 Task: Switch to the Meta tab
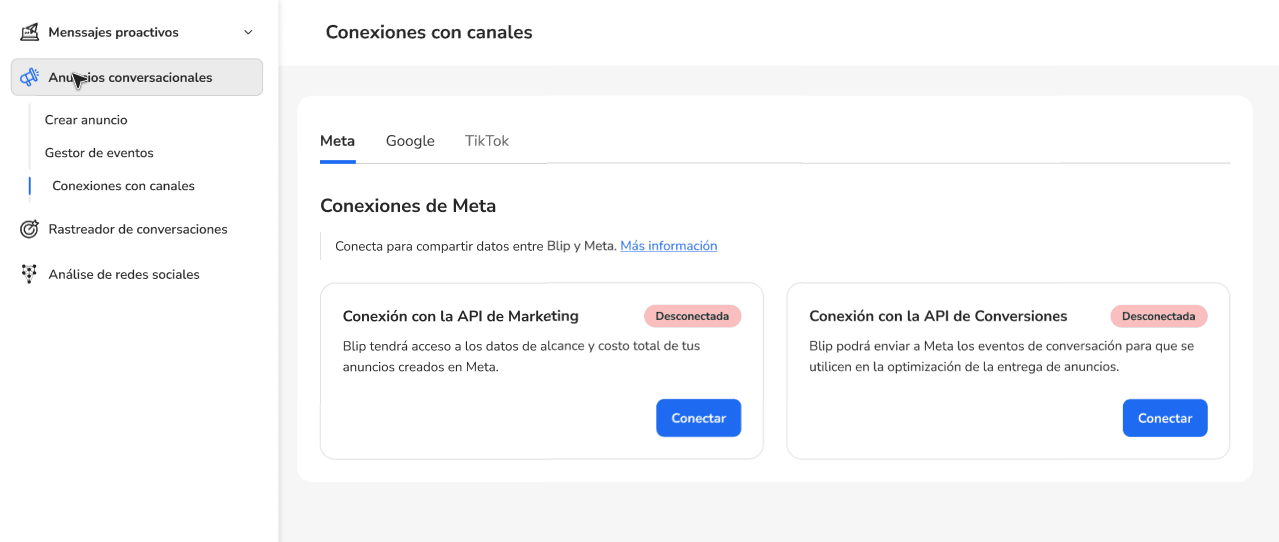point(337,141)
